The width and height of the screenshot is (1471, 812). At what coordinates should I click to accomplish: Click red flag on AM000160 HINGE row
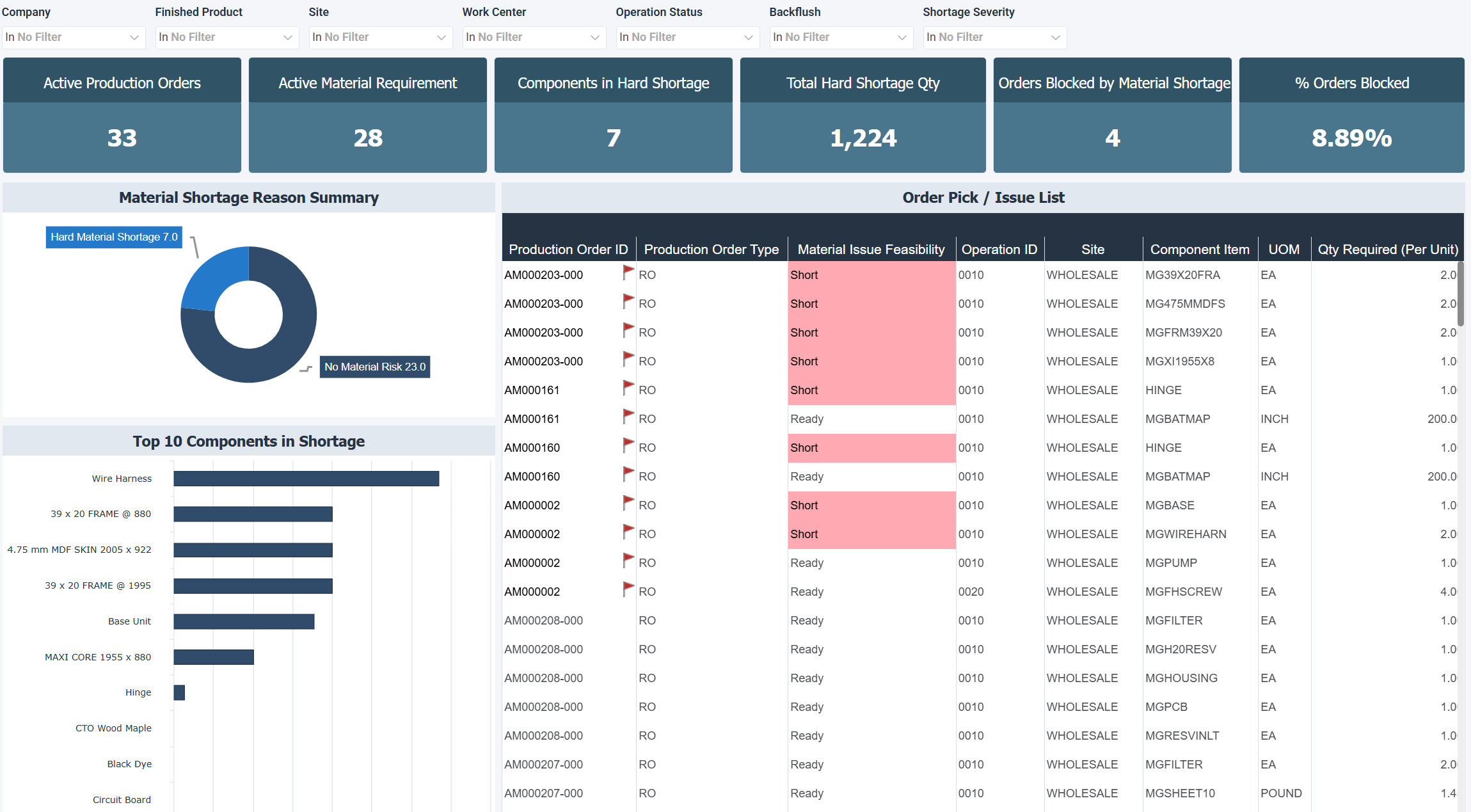(628, 445)
